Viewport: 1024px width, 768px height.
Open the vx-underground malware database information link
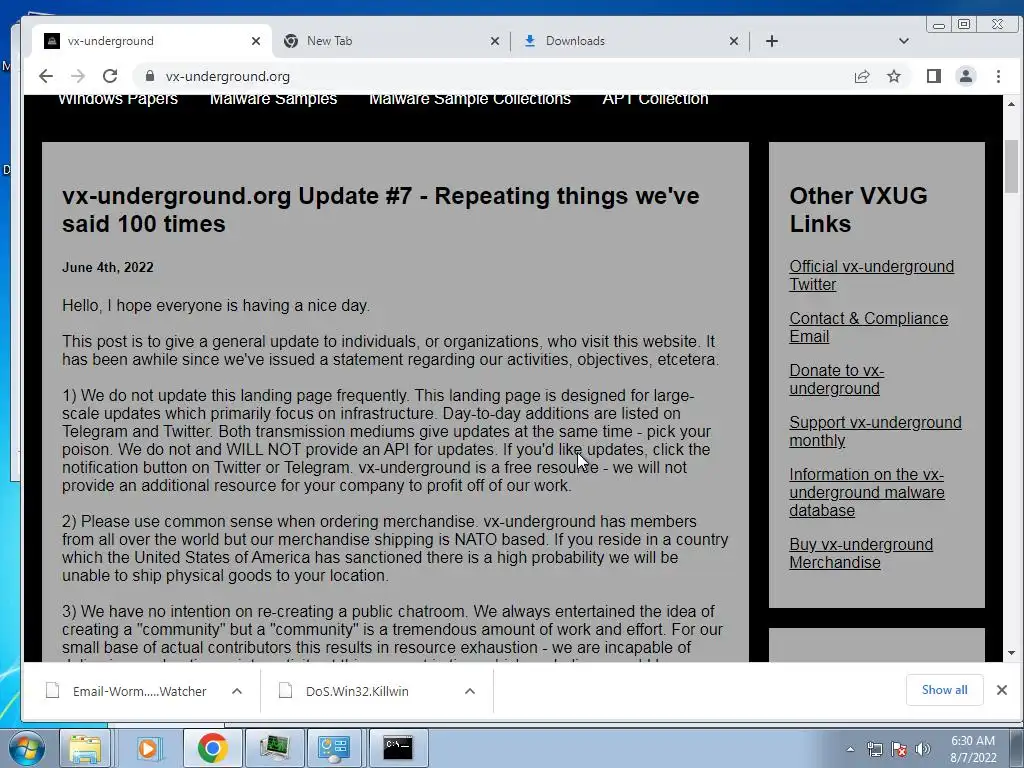pos(867,492)
